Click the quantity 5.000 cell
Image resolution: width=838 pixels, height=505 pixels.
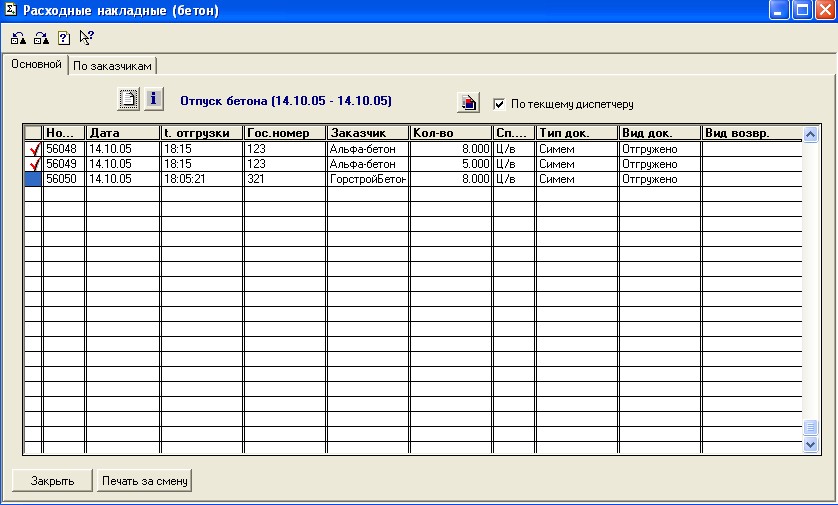pyautogui.click(x=451, y=164)
